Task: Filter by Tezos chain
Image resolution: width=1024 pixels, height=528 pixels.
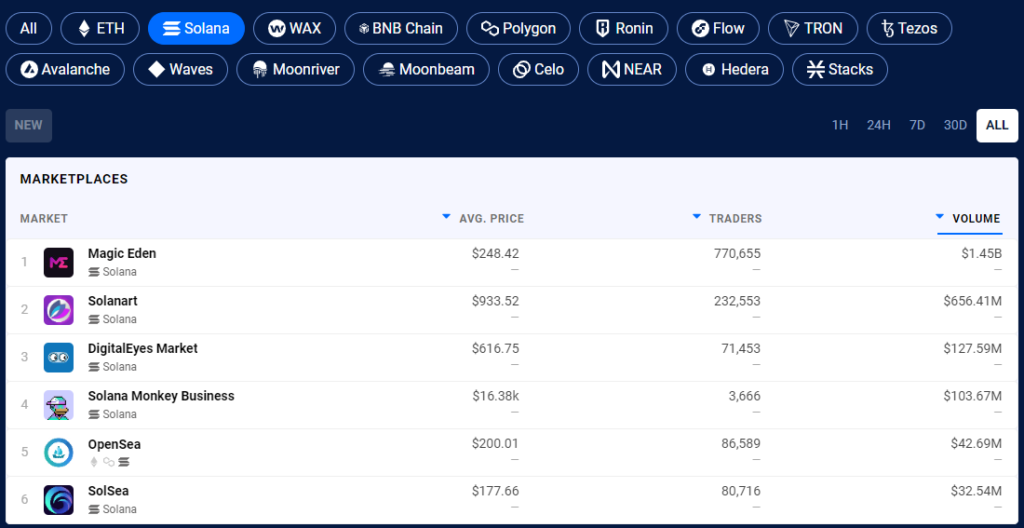Action: (909, 29)
